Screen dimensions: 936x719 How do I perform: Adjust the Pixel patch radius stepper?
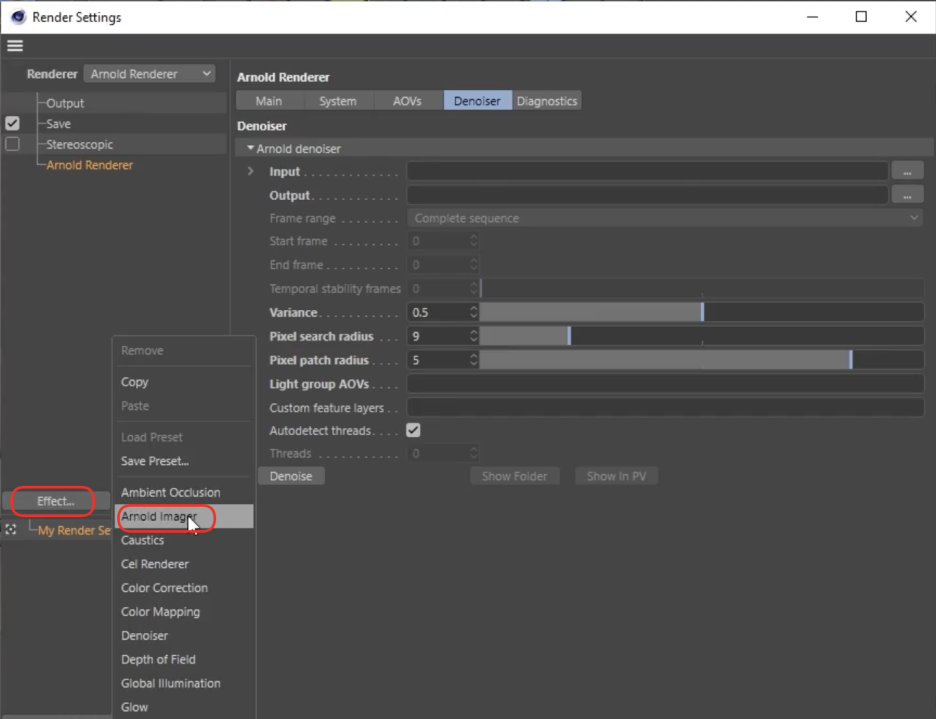[x=473, y=360]
